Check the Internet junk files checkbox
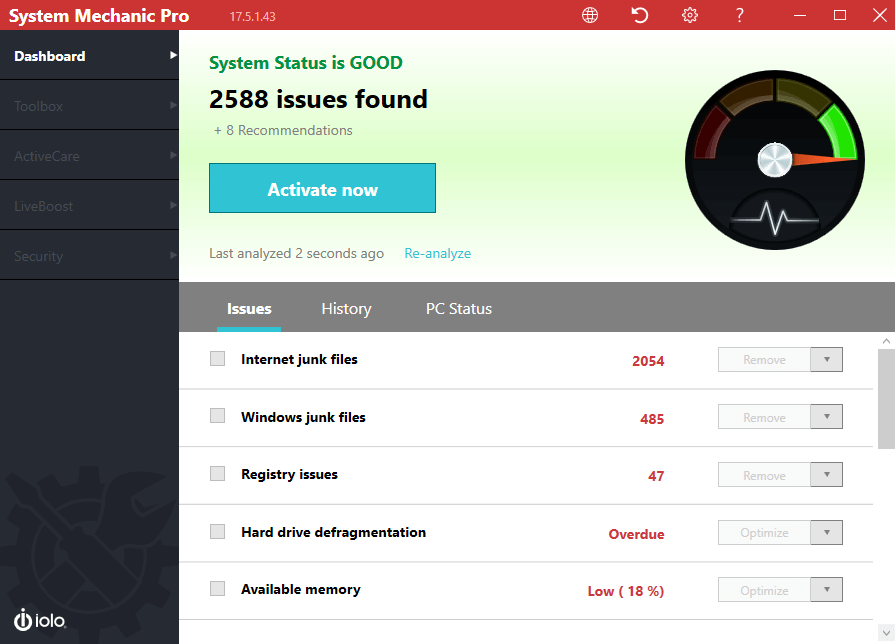 point(217,359)
